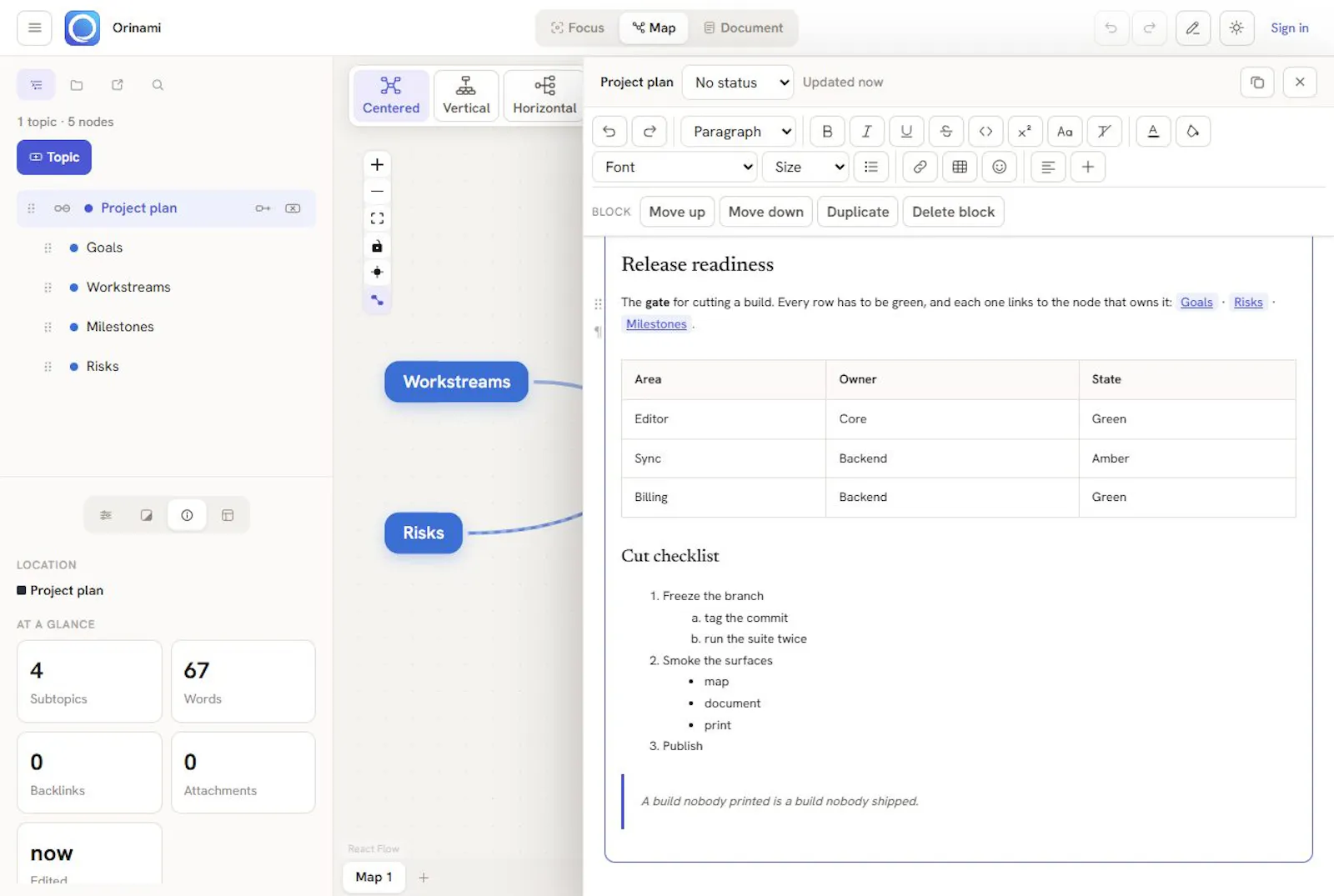
Task: Open the Paragraph style dropdown
Action: pyautogui.click(x=738, y=131)
